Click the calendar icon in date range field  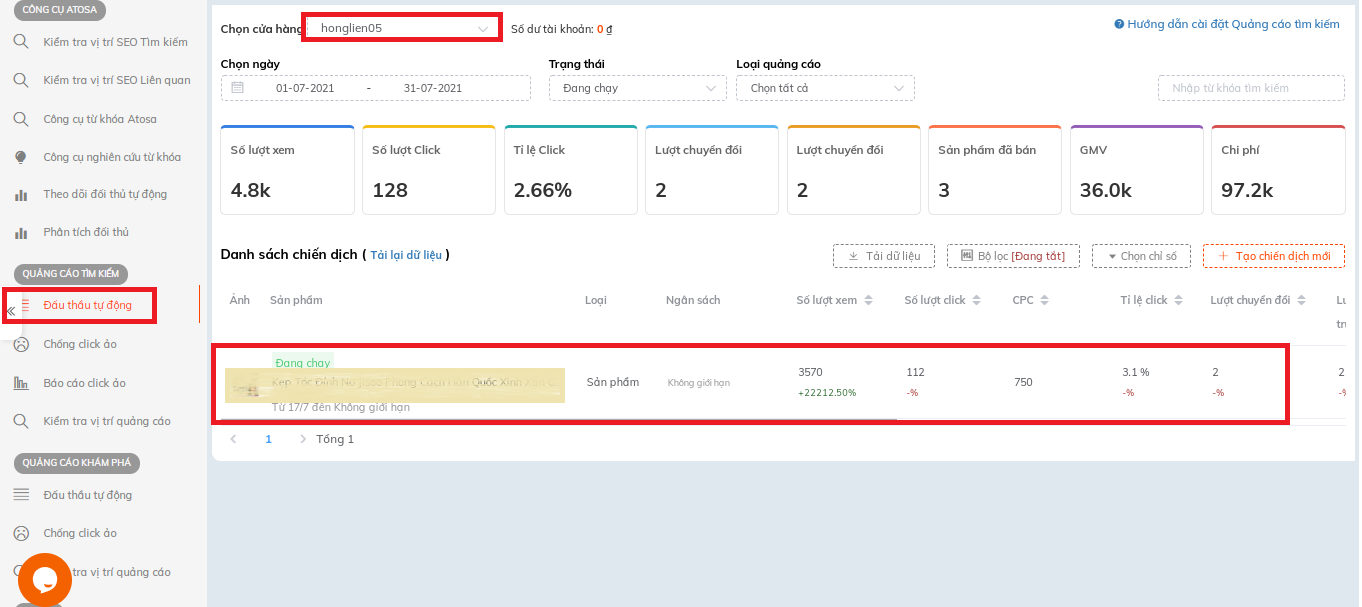[237, 88]
